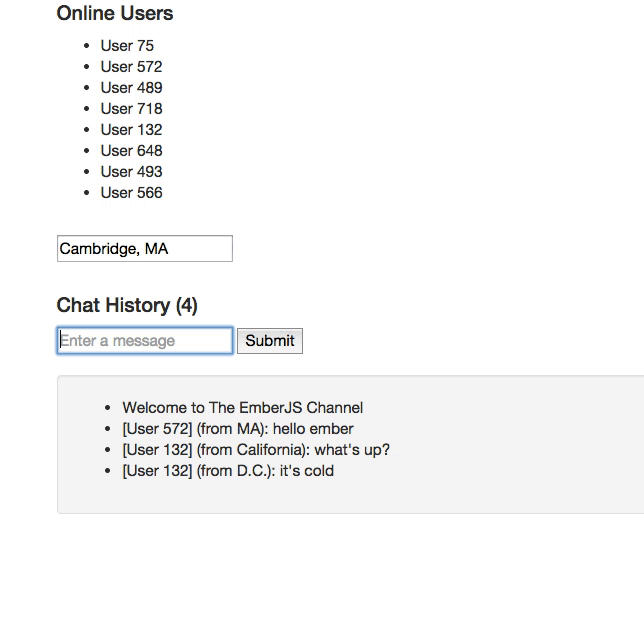644x630 pixels.
Task: Select User 75 in Online Users list
Action: pos(127,46)
